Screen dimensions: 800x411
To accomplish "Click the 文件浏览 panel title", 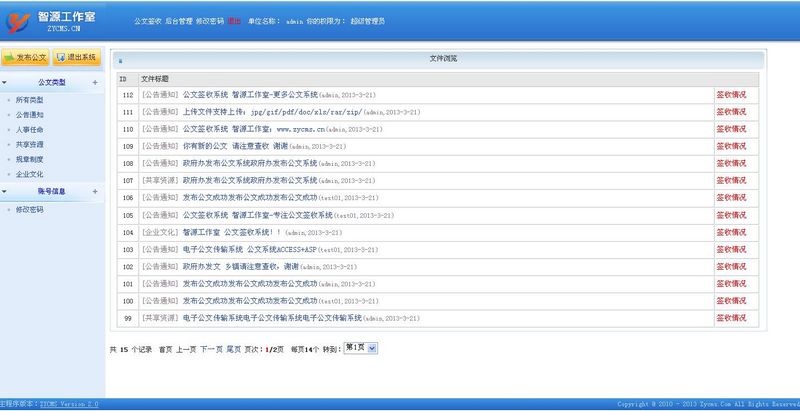I will [443, 59].
